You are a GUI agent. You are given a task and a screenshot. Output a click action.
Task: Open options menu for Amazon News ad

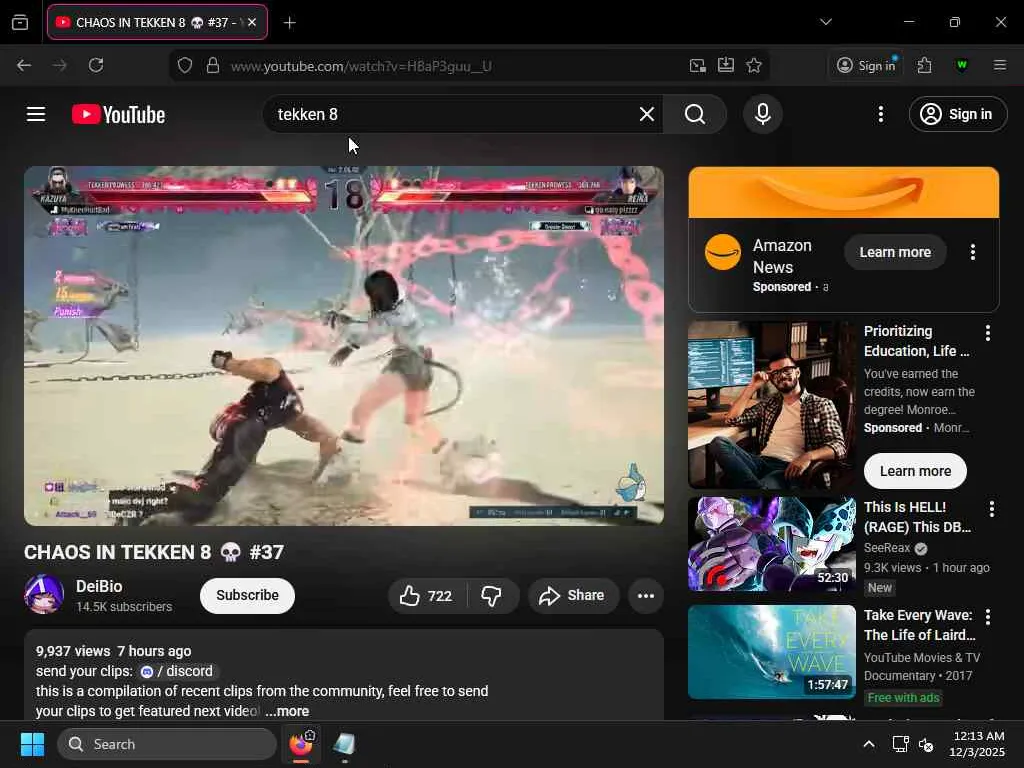click(972, 252)
